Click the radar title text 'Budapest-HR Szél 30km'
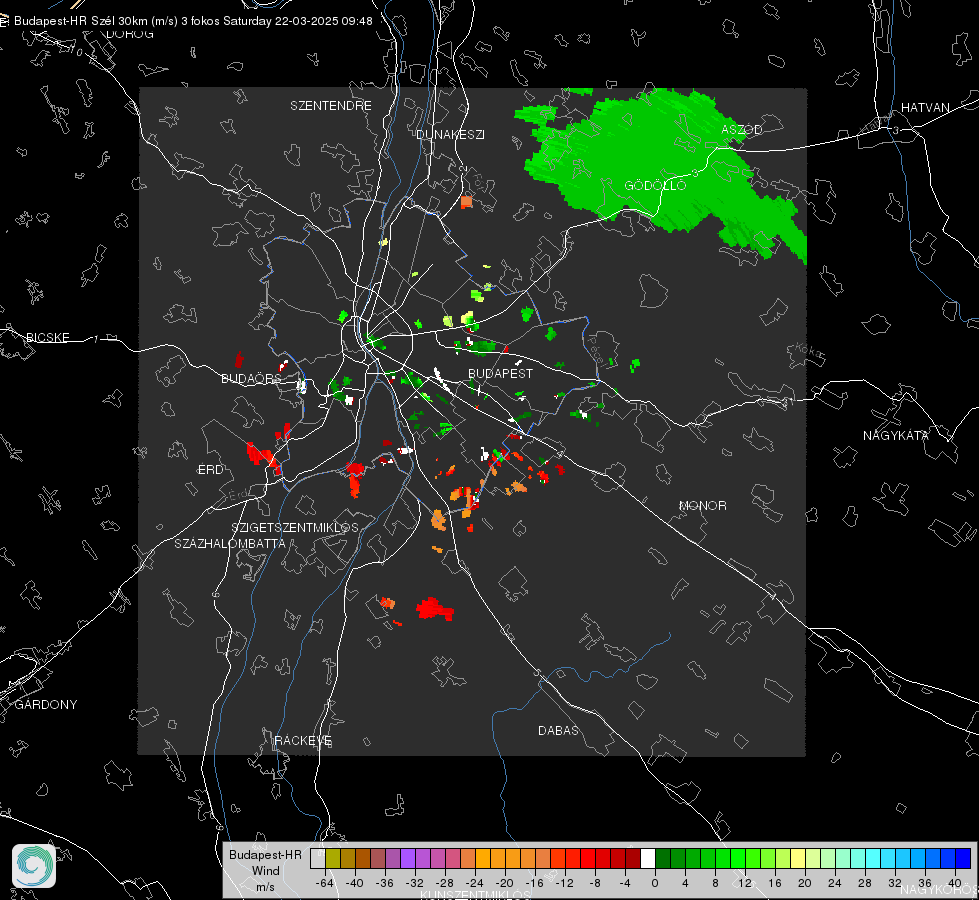 79,21
